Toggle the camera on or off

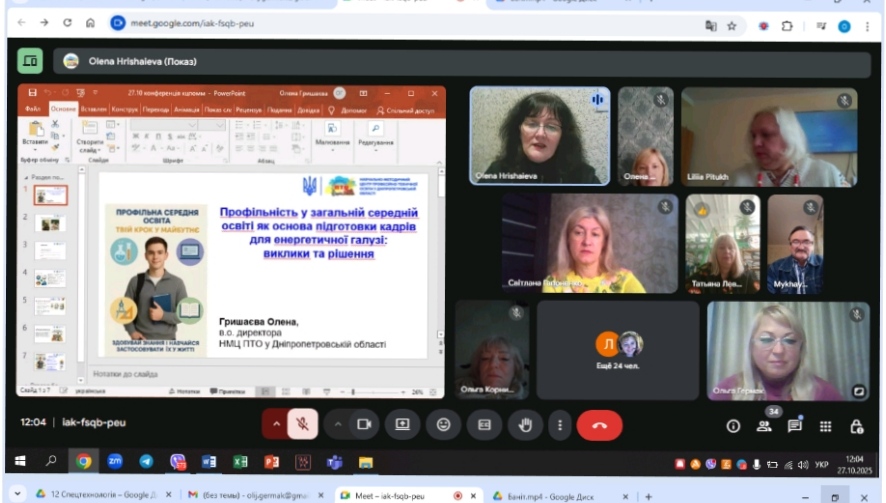(364, 424)
